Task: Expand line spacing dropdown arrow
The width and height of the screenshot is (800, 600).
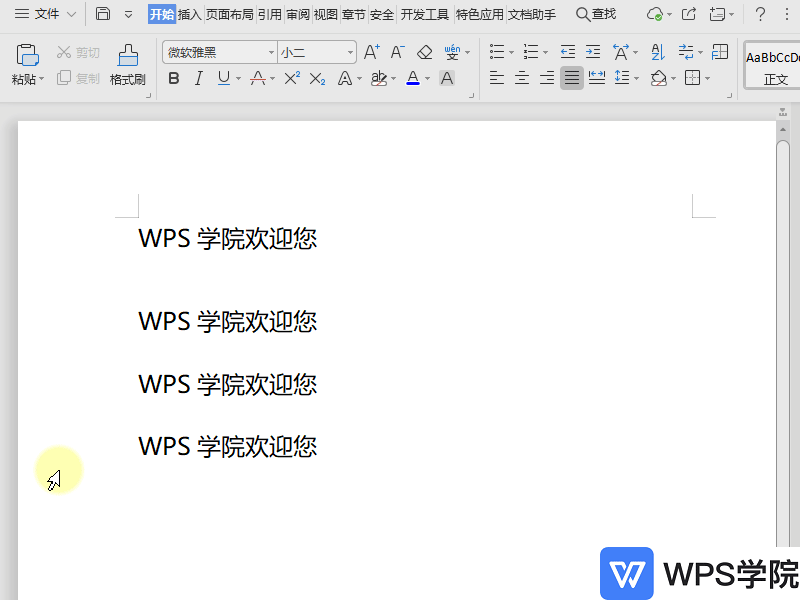Action: (636, 79)
